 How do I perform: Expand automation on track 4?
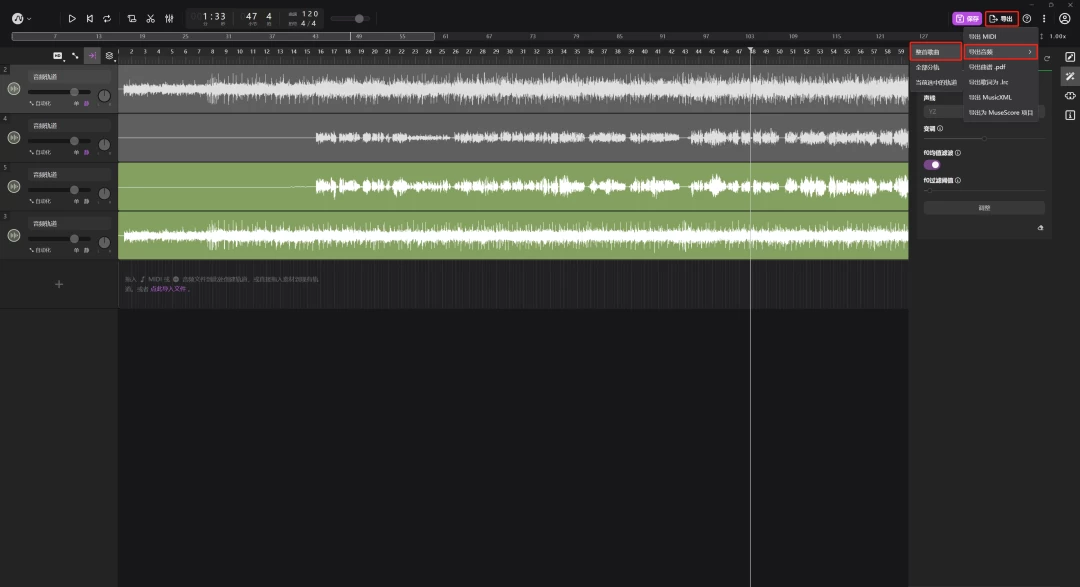[40, 152]
